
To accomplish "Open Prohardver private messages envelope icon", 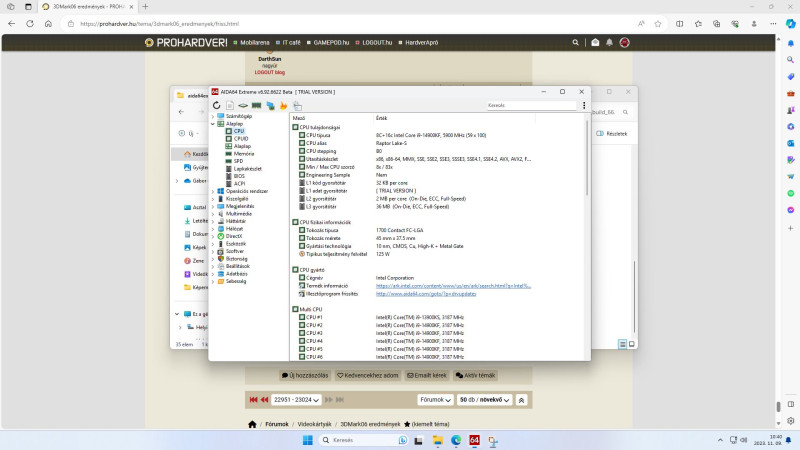I will tap(595, 42).
